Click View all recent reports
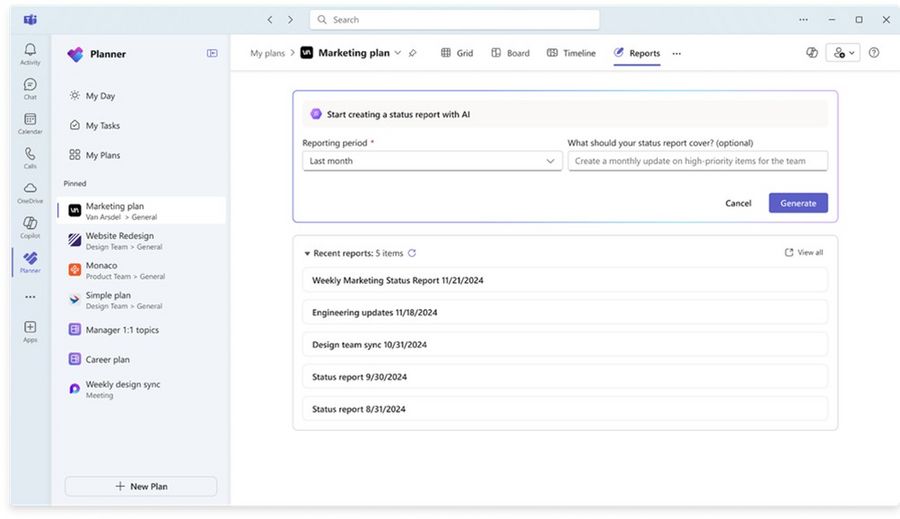 pyautogui.click(x=804, y=253)
